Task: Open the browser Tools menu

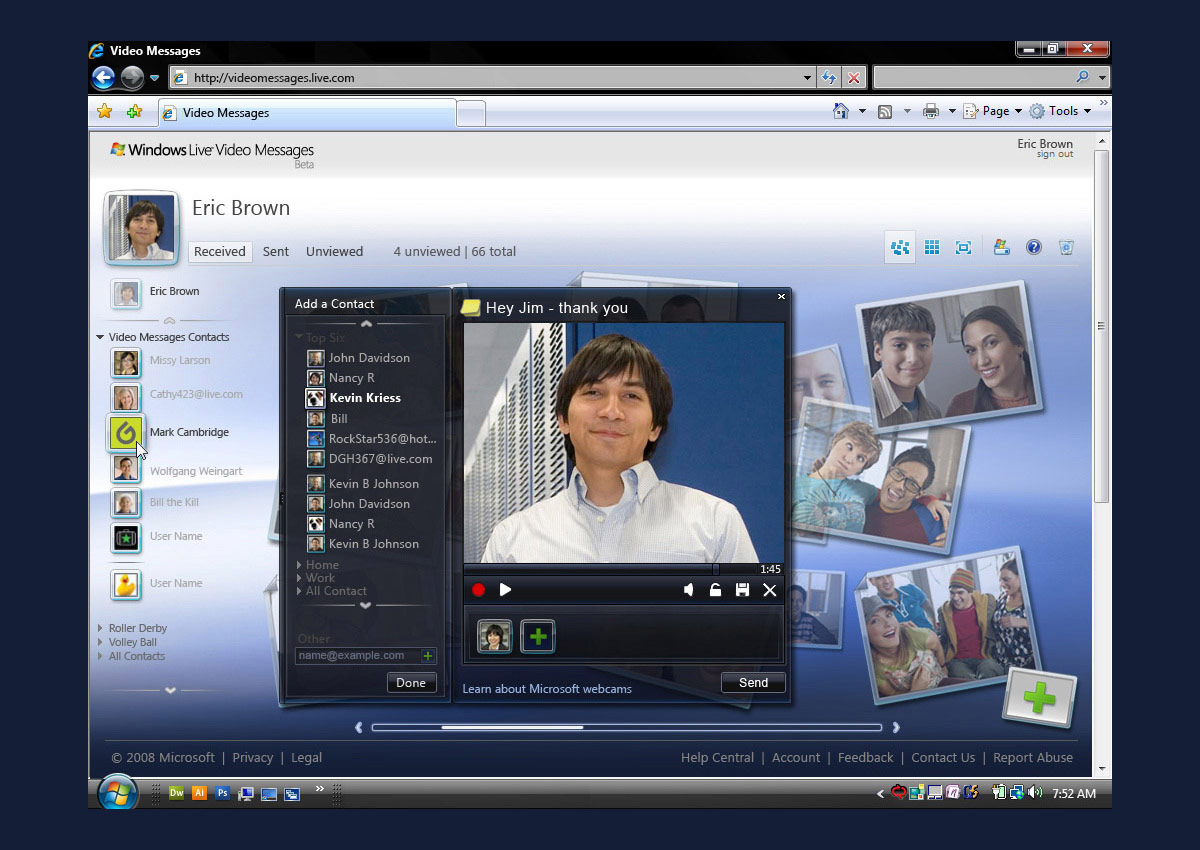Action: (1060, 111)
